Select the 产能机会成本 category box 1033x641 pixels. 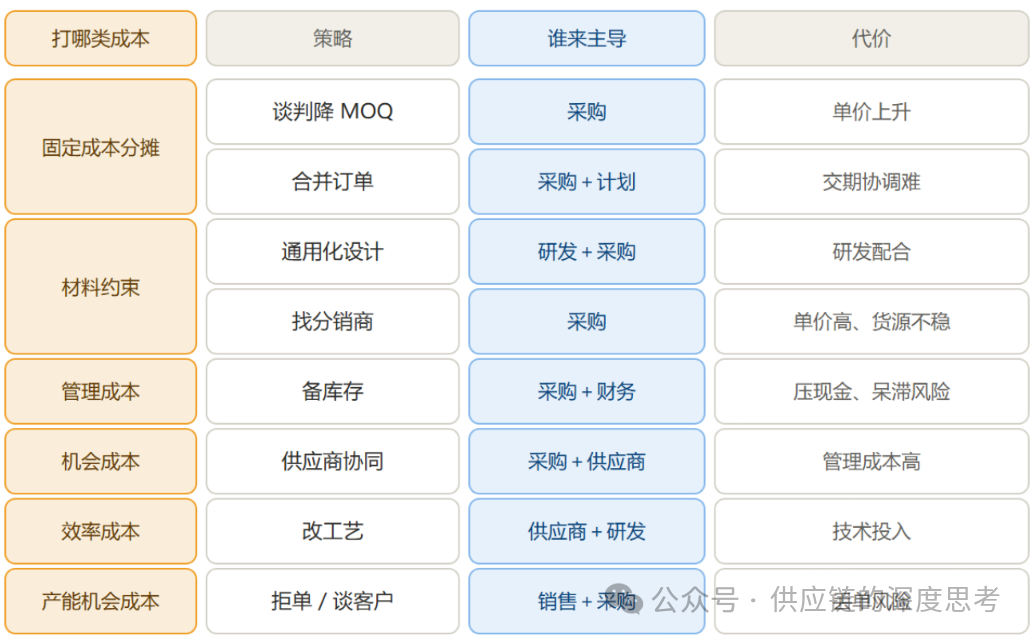pos(101,601)
